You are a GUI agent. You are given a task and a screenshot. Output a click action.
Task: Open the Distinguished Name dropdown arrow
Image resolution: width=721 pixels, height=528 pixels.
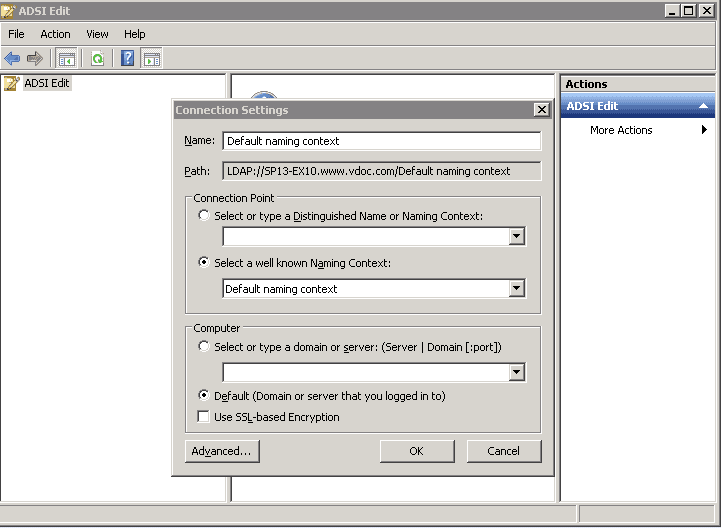pos(517,236)
